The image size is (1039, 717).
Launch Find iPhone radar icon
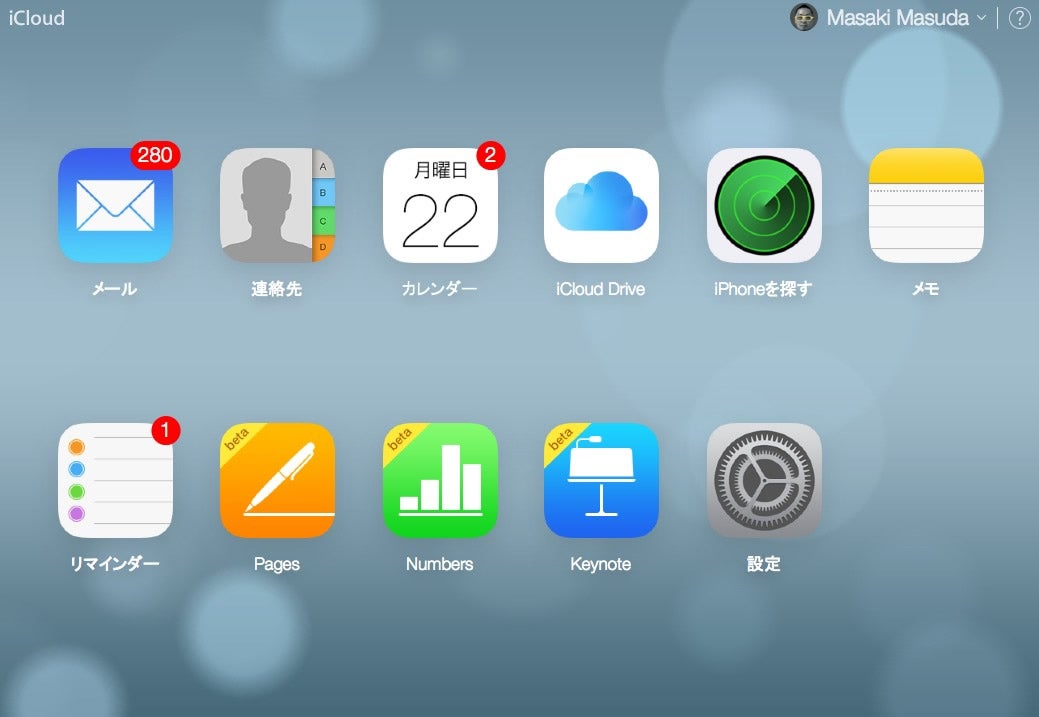coord(764,205)
